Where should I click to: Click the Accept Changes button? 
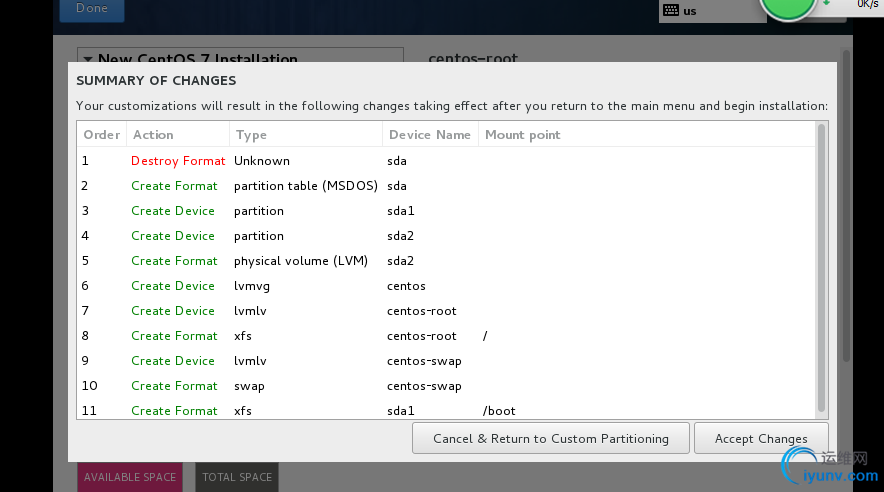coord(761,438)
